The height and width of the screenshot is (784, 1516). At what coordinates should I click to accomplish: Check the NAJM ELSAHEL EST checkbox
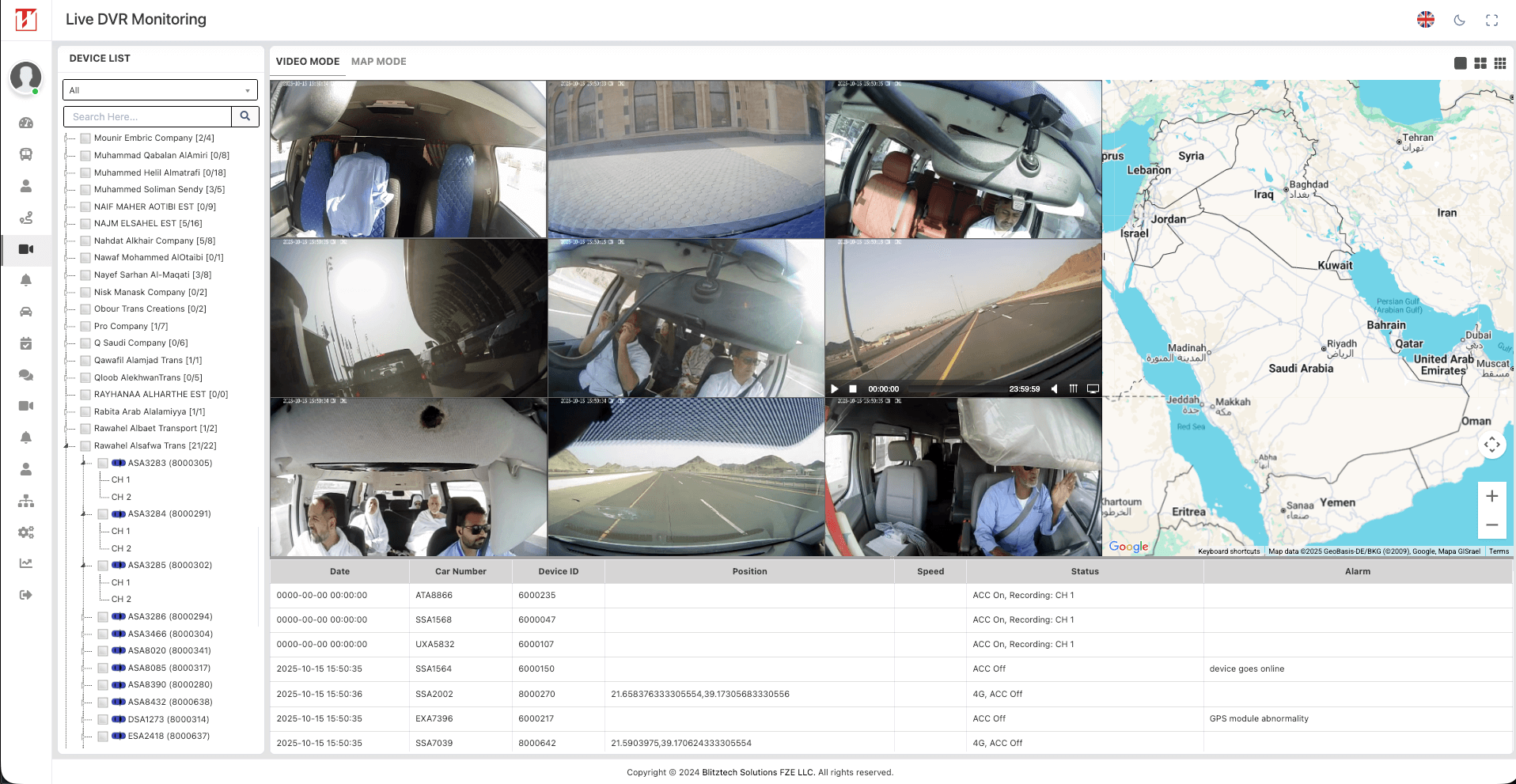click(x=85, y=223)
